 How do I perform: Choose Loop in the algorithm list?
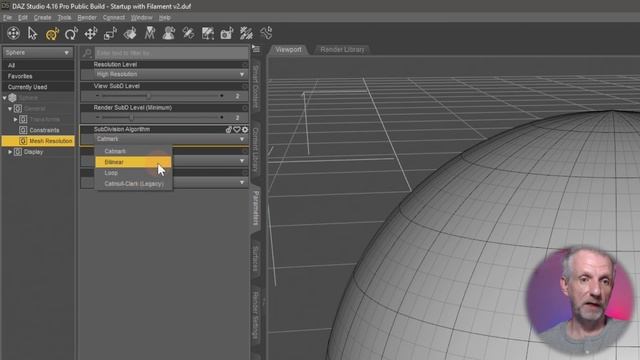133,173
